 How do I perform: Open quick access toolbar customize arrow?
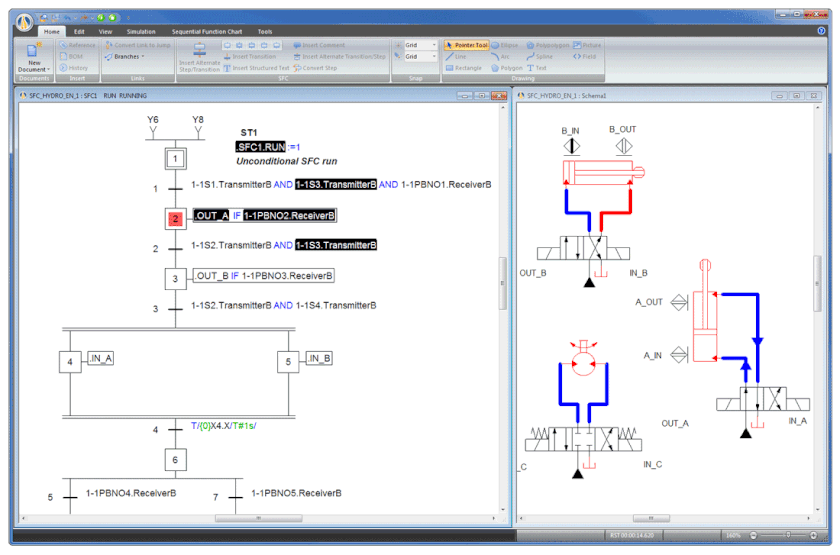point(128,18)
